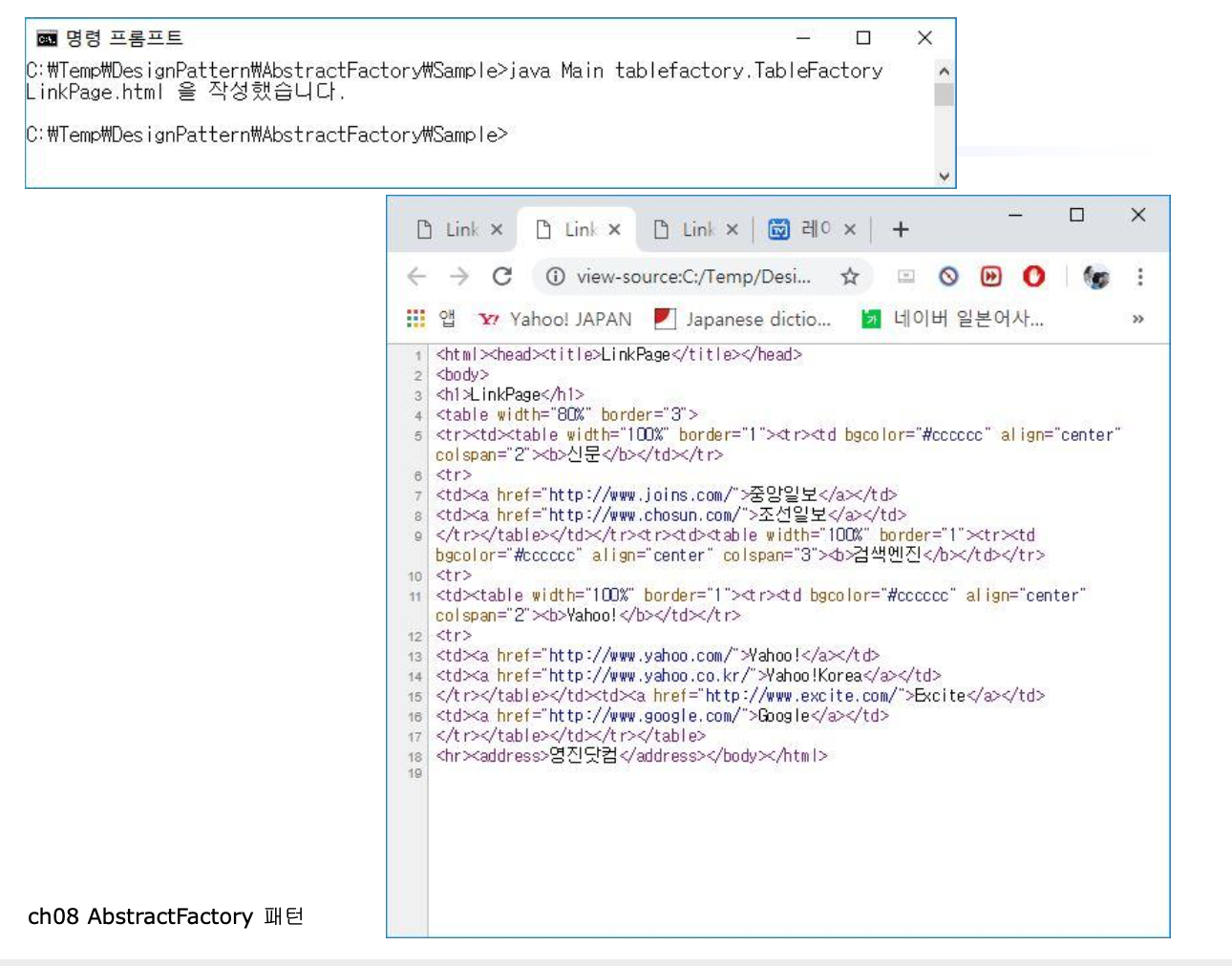Close the 레이 tab
The image size is (1232, 966).
tap(850, 230)
